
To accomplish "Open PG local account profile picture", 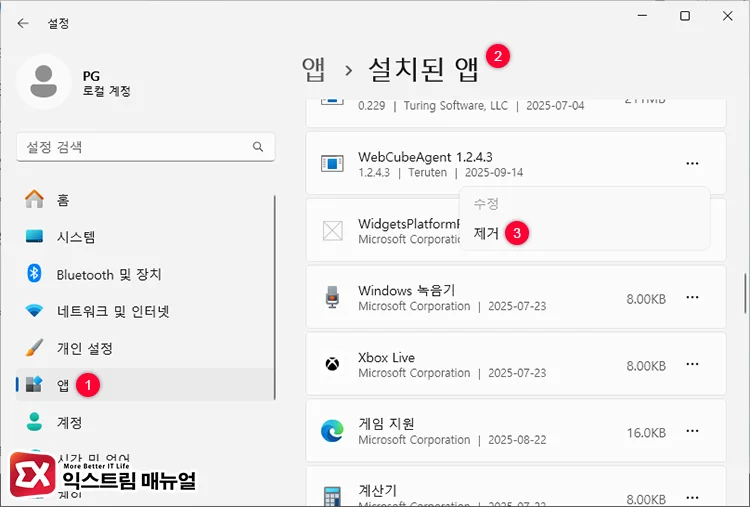I will (x=44, y=82).
